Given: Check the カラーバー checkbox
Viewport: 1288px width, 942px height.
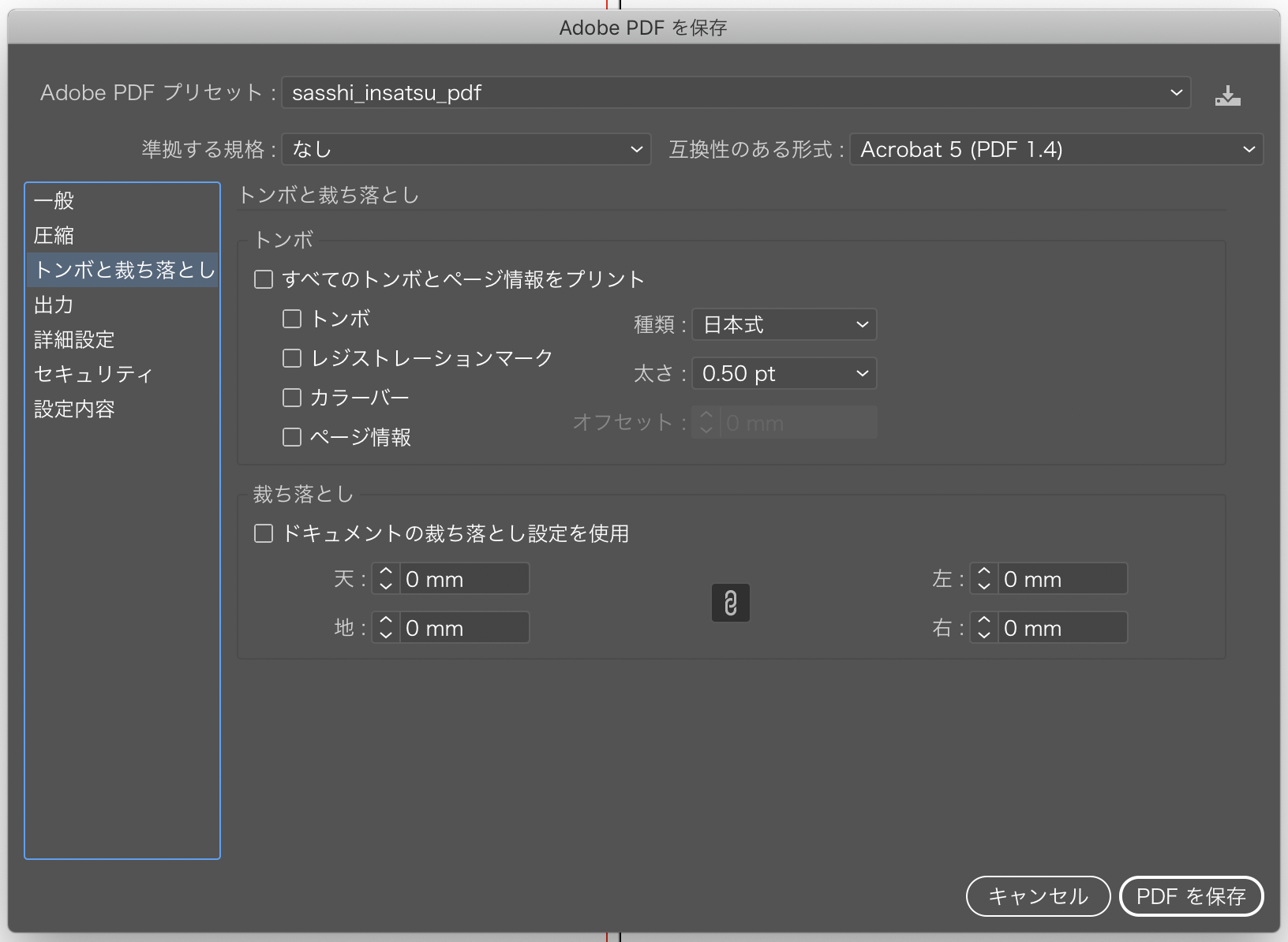Looking at the screenshot, I should click(292, 398).
